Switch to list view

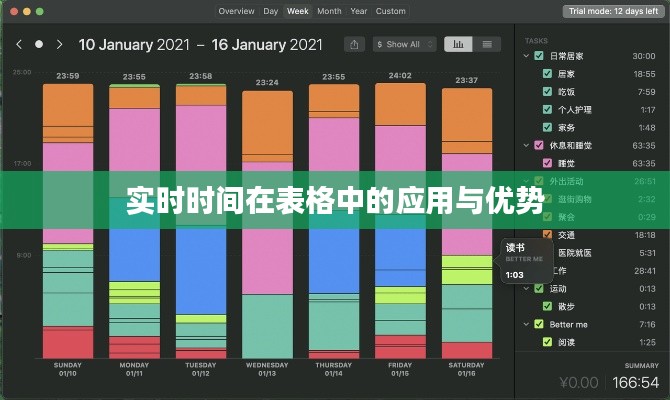point(486,44)
